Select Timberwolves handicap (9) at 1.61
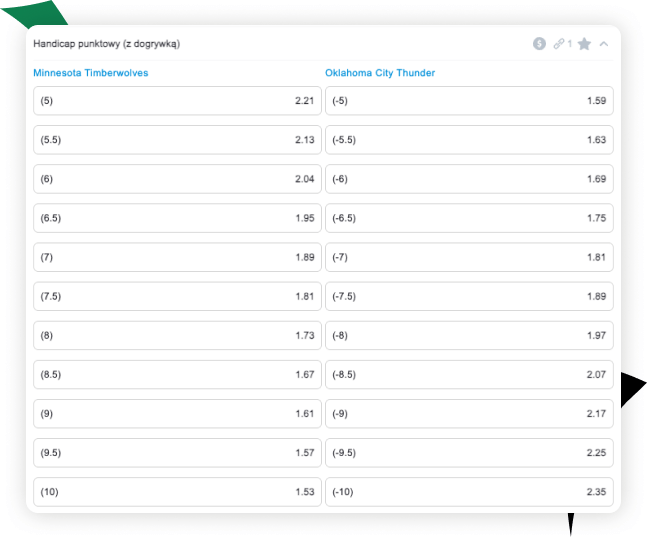This screenshot has height=537, width=647. pos(177,414)
